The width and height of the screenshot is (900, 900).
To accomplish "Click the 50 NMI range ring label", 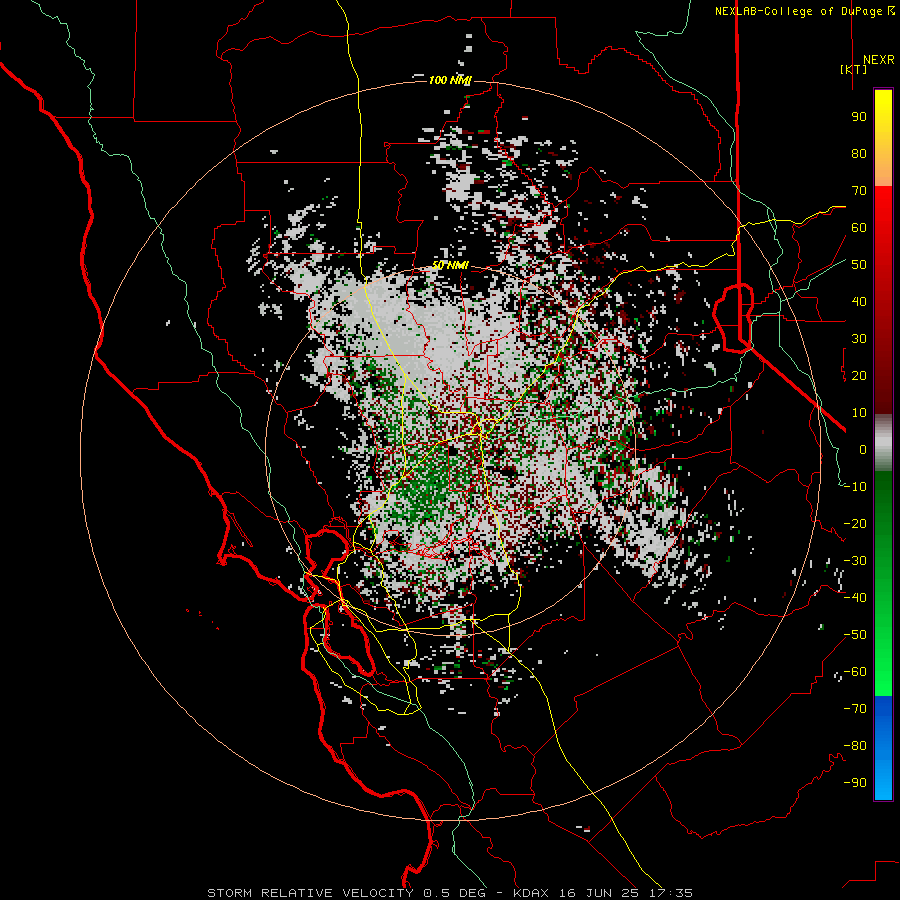I will [450, 265].
